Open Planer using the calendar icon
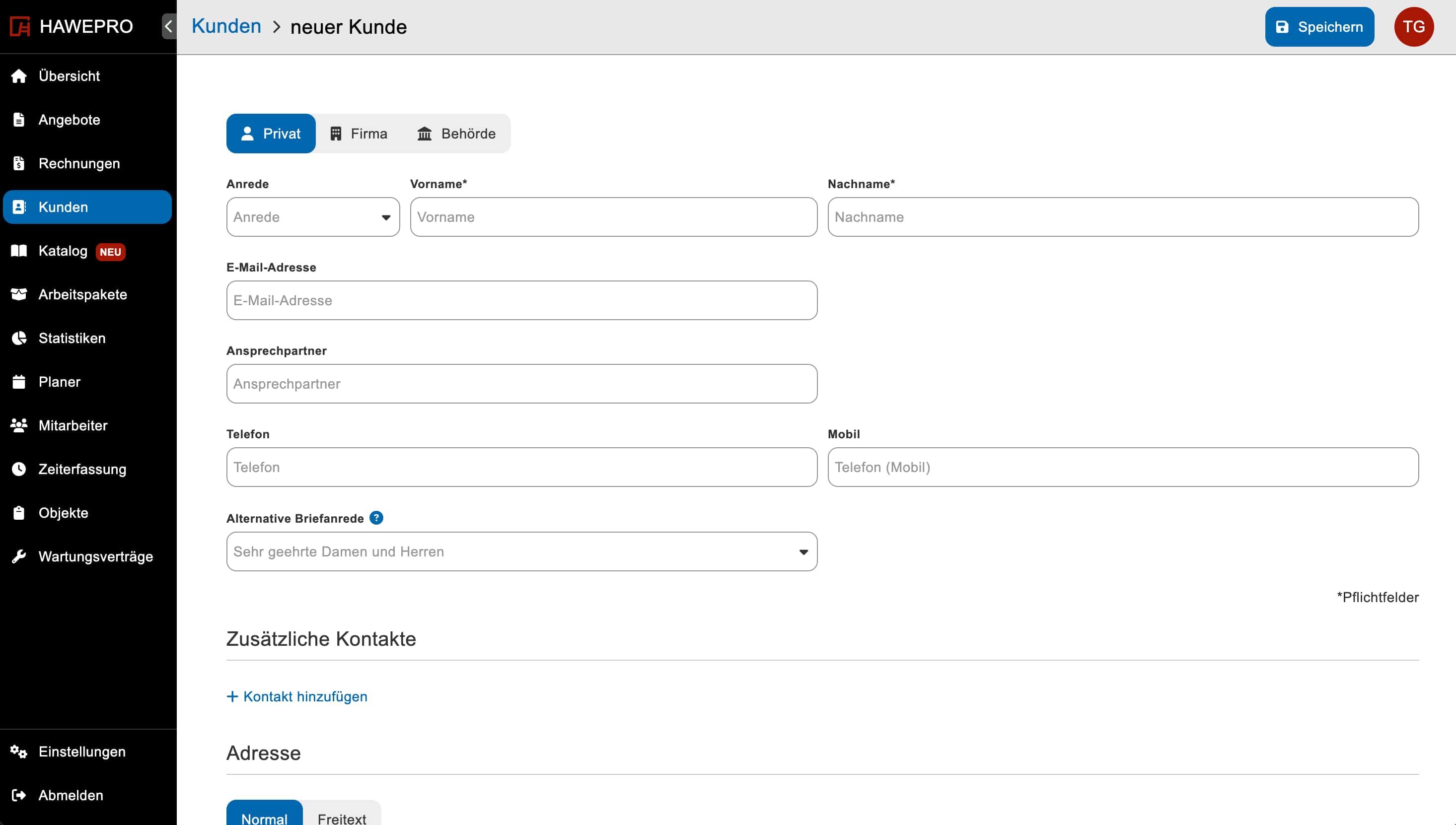 click(x=19, y=381)
